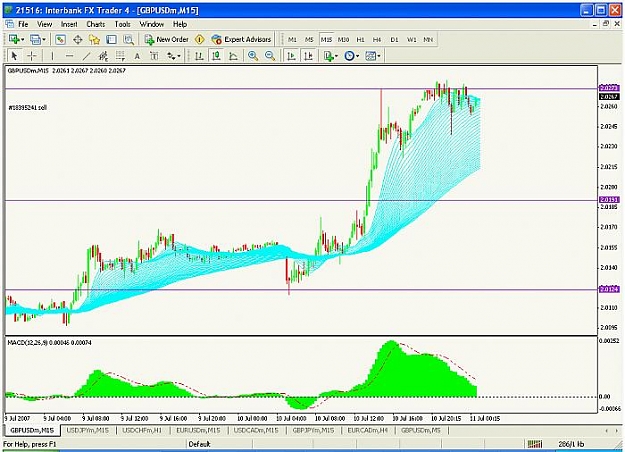This screenshot has height=452, width=625.
Task: Zoom out on the chart
Action: tap(270, 56)
